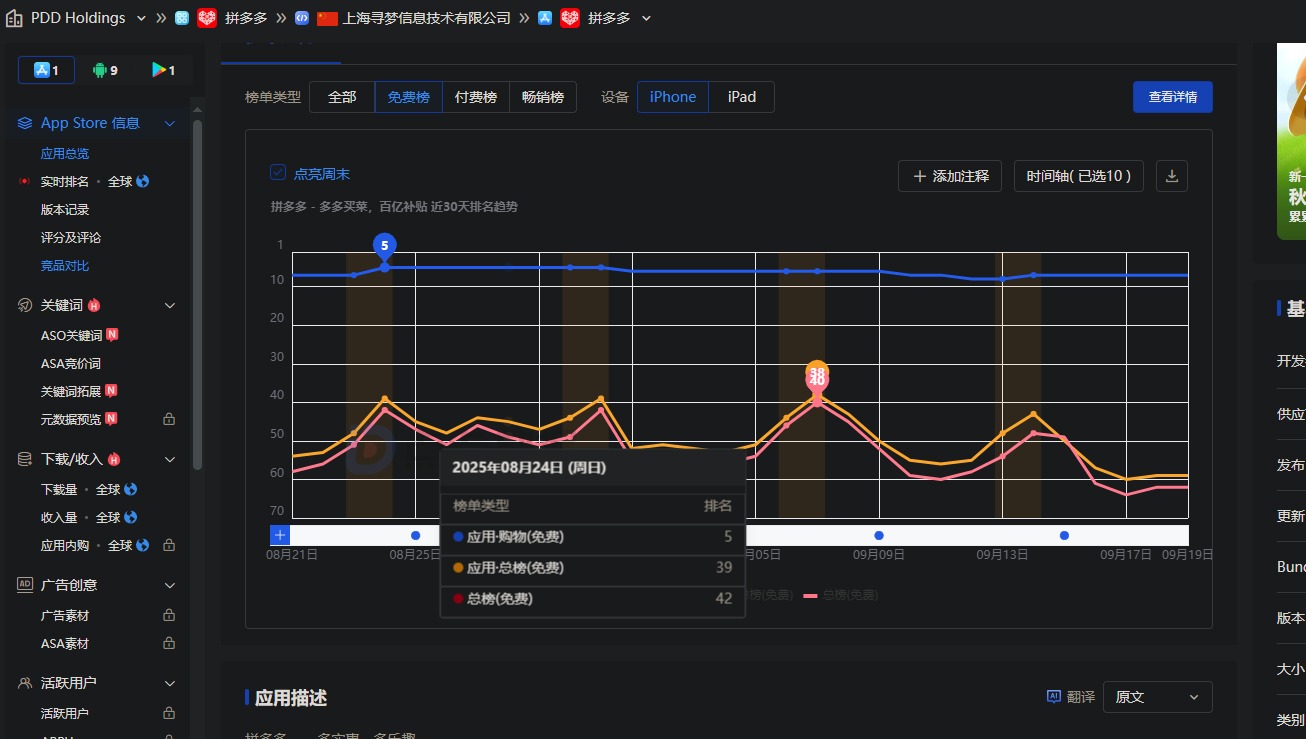Click the 添加注释 button
This screenshot has width=1306, height=739.
click(x=949, y=176)
